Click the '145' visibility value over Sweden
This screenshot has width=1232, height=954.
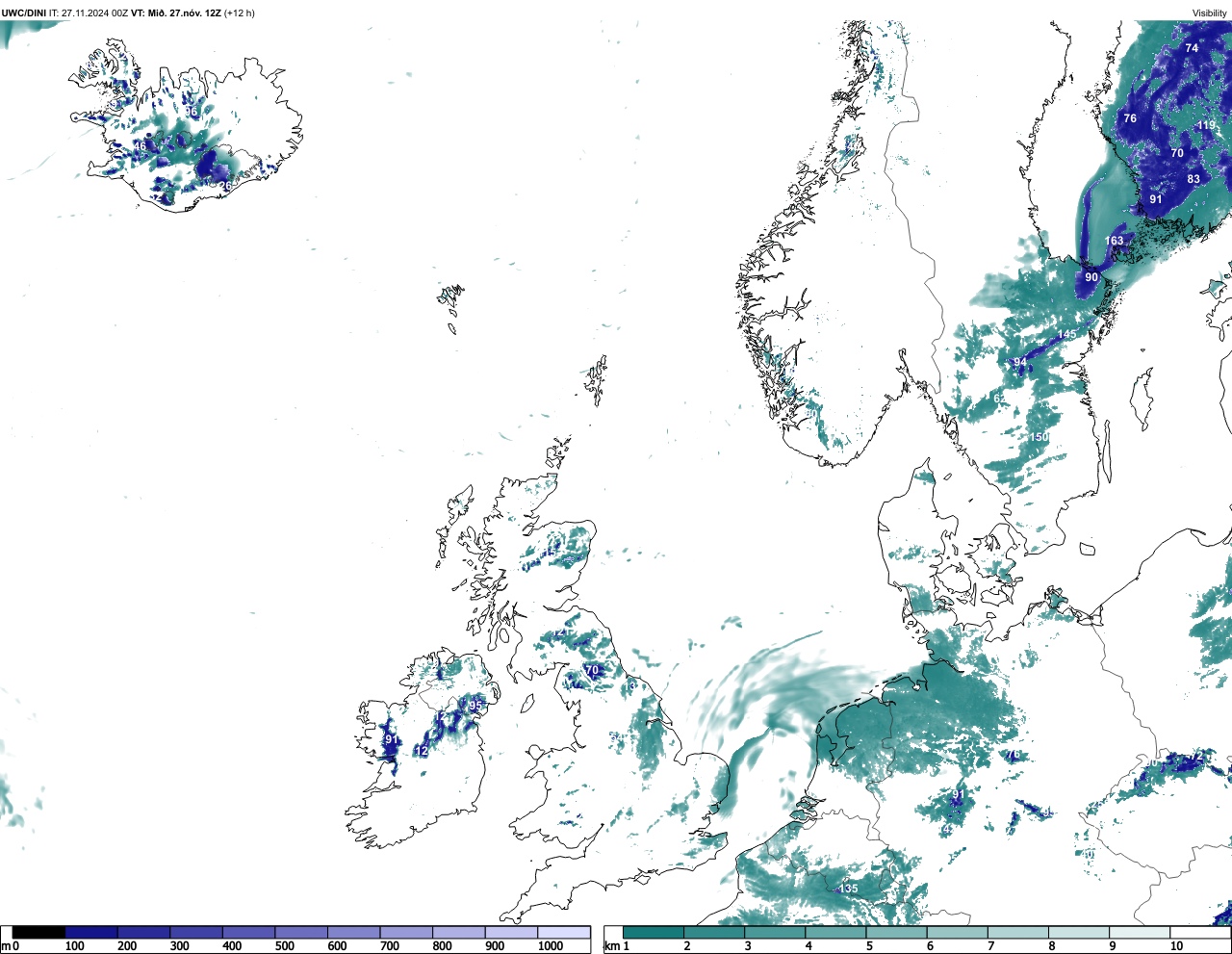[x=1066, y=335]
